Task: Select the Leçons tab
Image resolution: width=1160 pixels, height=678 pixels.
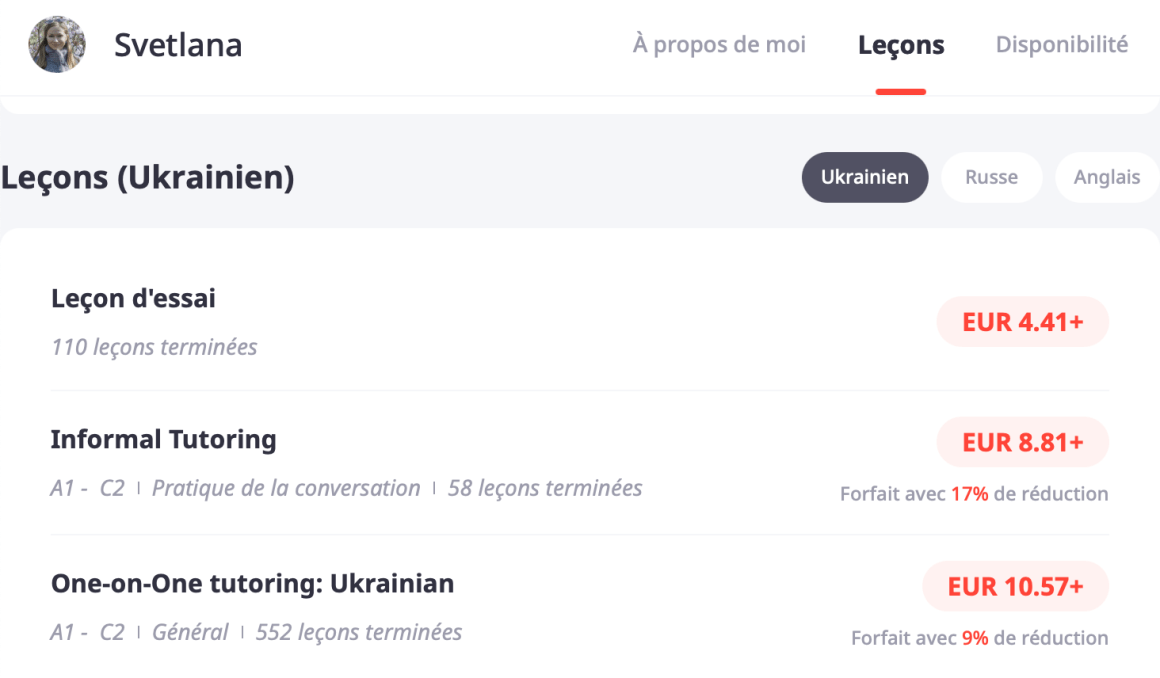Action: pos(901,45)
